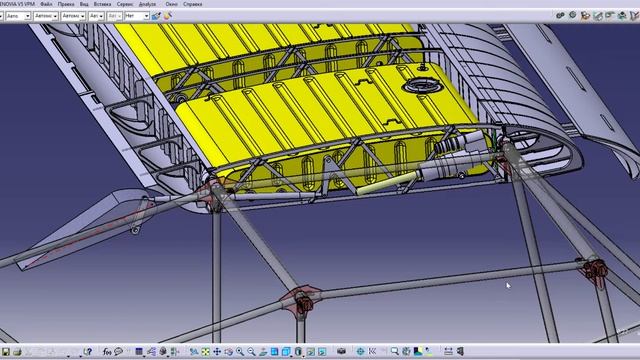This screenshot has width=640, height=360.
Task: Open the ENOVIA V5 VPM menu
Action: (17, 4)
